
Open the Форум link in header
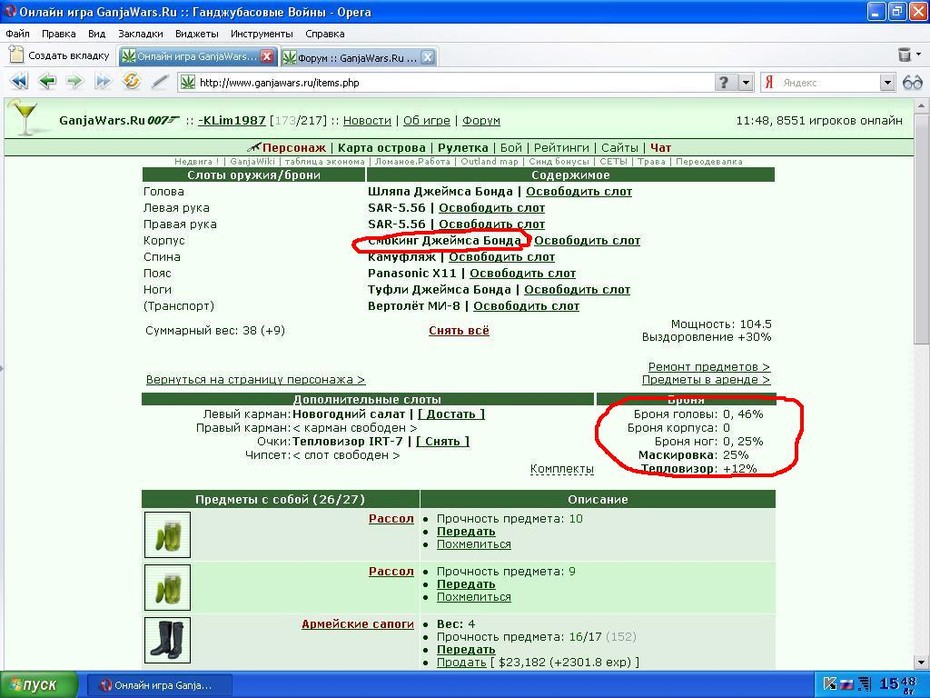coord(481,120)
